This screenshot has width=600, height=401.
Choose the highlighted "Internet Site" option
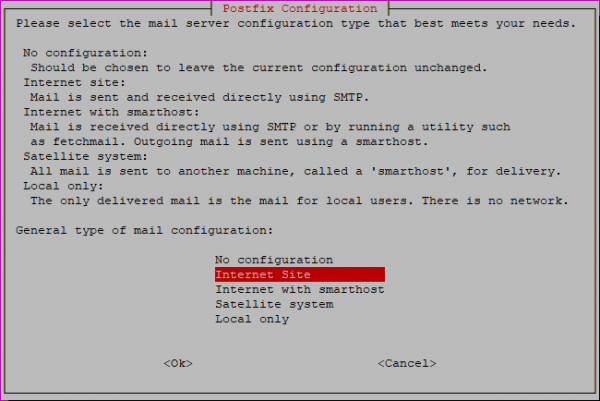point(300,274)
